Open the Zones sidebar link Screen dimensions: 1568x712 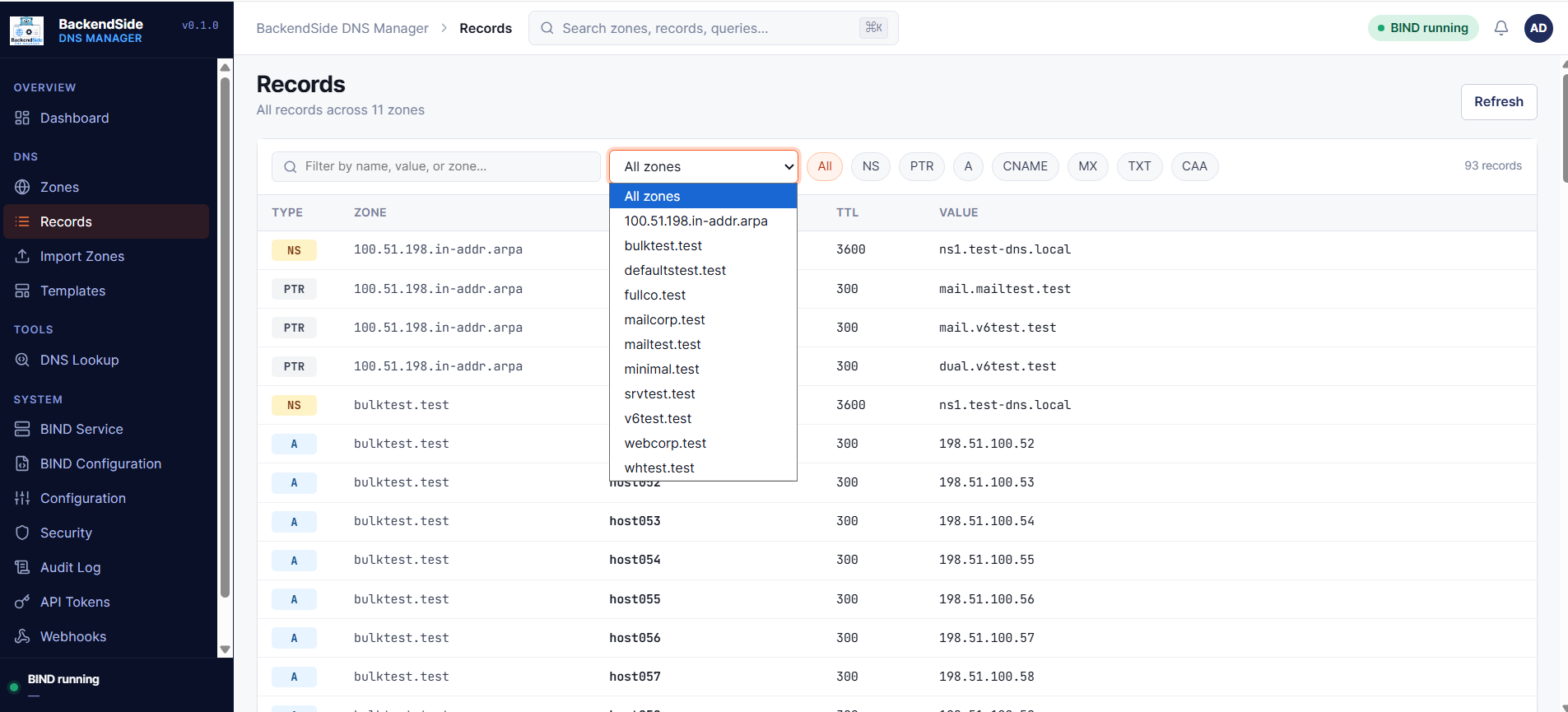click(106, 187)
